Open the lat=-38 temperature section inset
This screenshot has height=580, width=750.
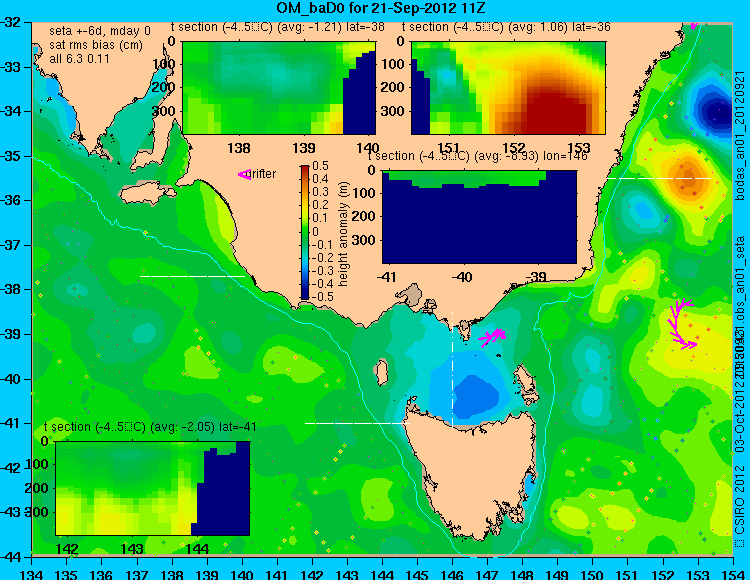coord(279,88)
